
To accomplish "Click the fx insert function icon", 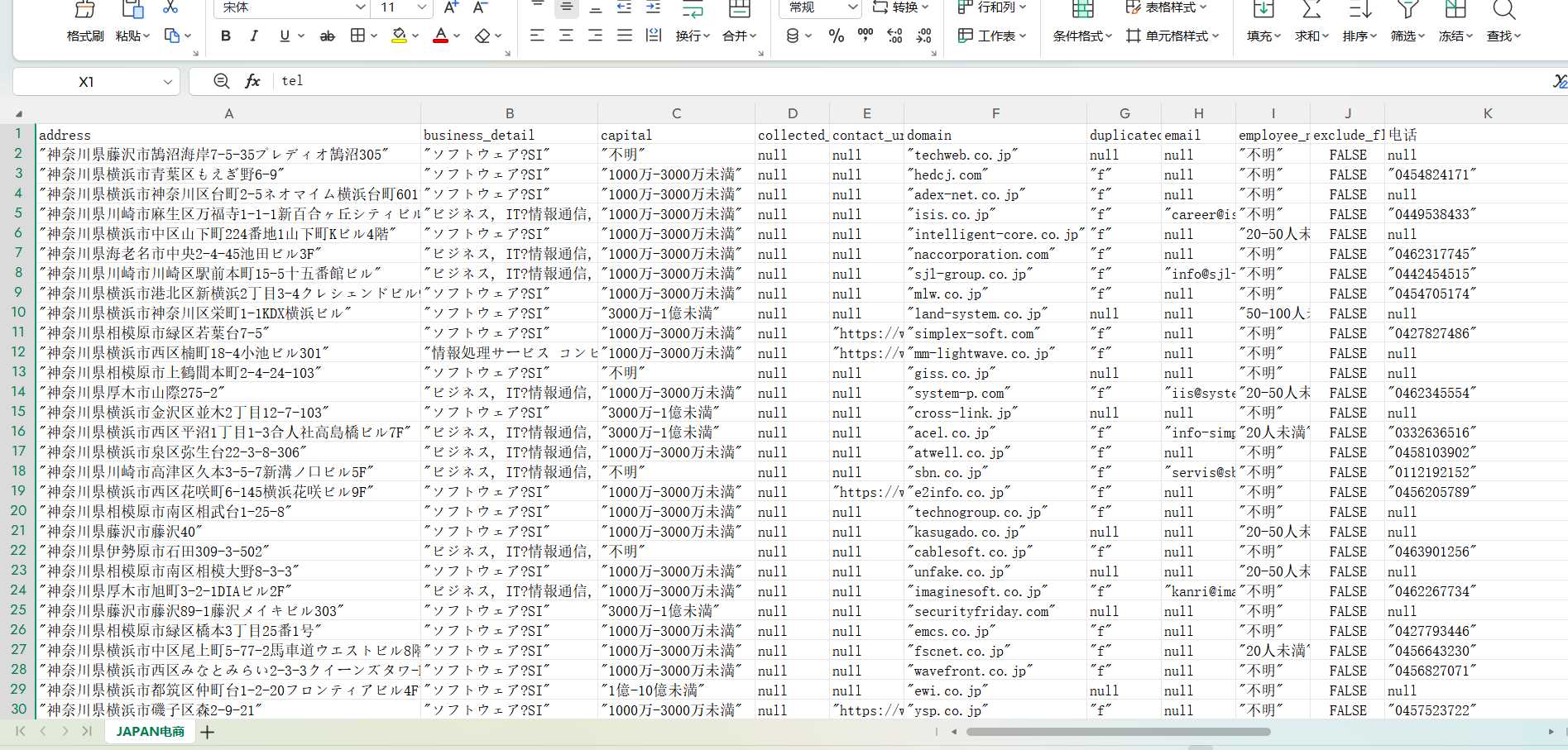I will 252,81.
